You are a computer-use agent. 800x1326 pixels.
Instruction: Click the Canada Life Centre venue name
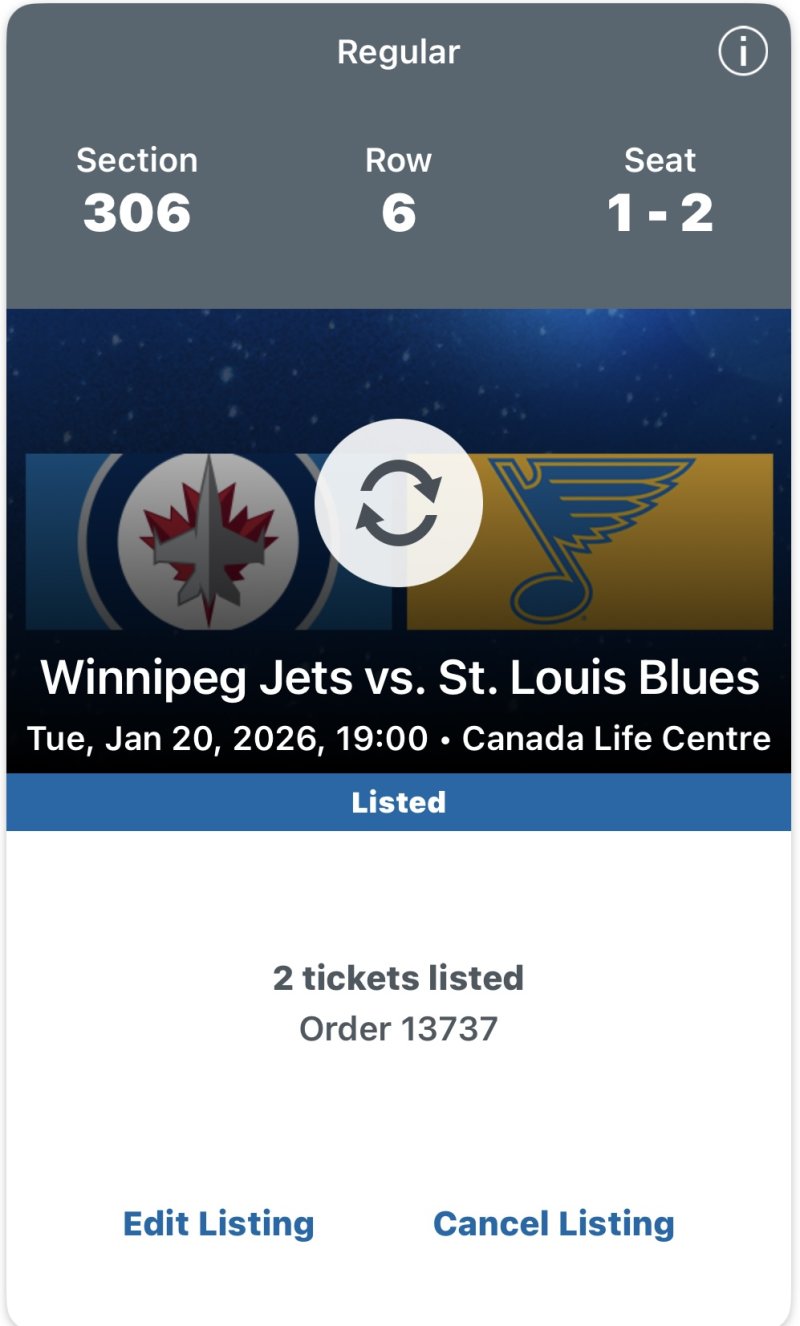(x=616, y=739)
